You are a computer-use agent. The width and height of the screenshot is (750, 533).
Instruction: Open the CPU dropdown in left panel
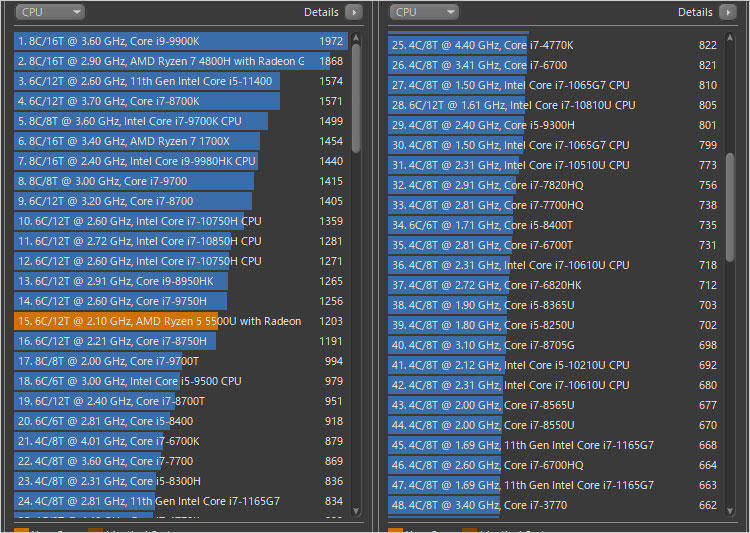coord(50,12)
